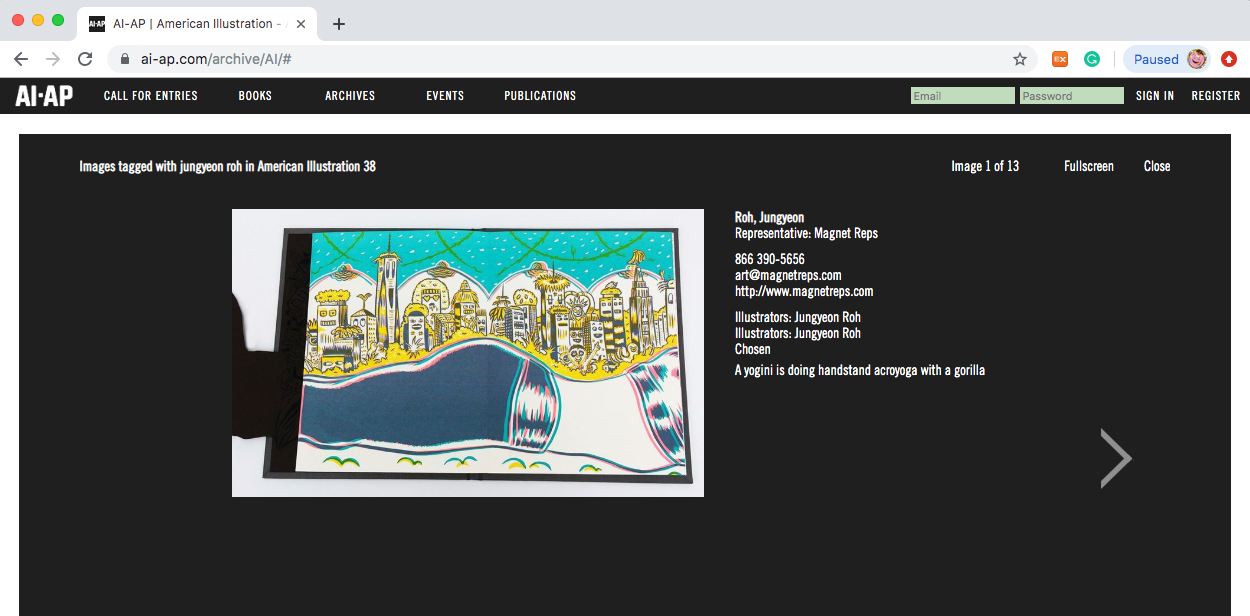Click the REGISTER link
The image size is (1250, 616).
tap(1216, 96)
